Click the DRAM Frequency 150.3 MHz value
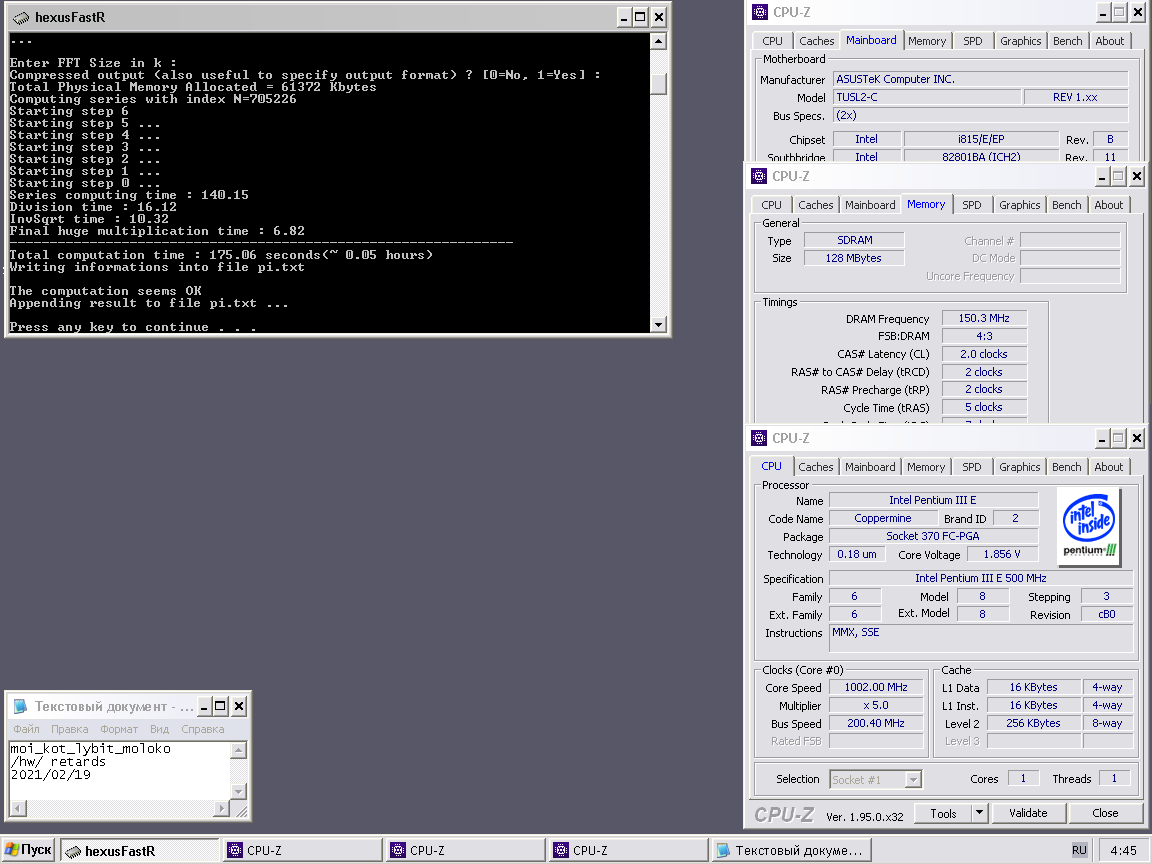Image resolution: width=1152 pixels, height=864 pixels. click(x=984, y=318)
